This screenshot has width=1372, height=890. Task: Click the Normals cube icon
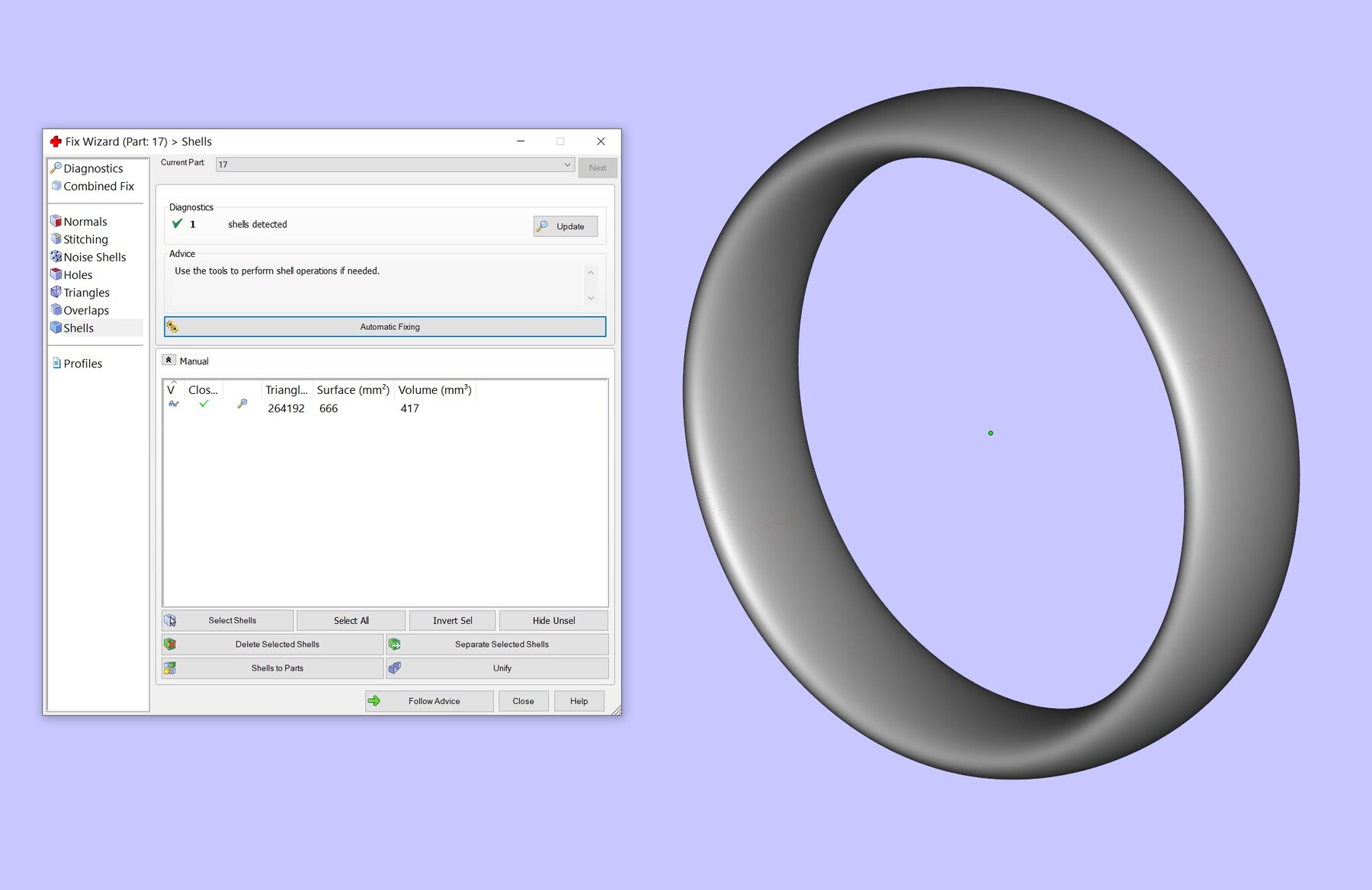tap(56, 221)
